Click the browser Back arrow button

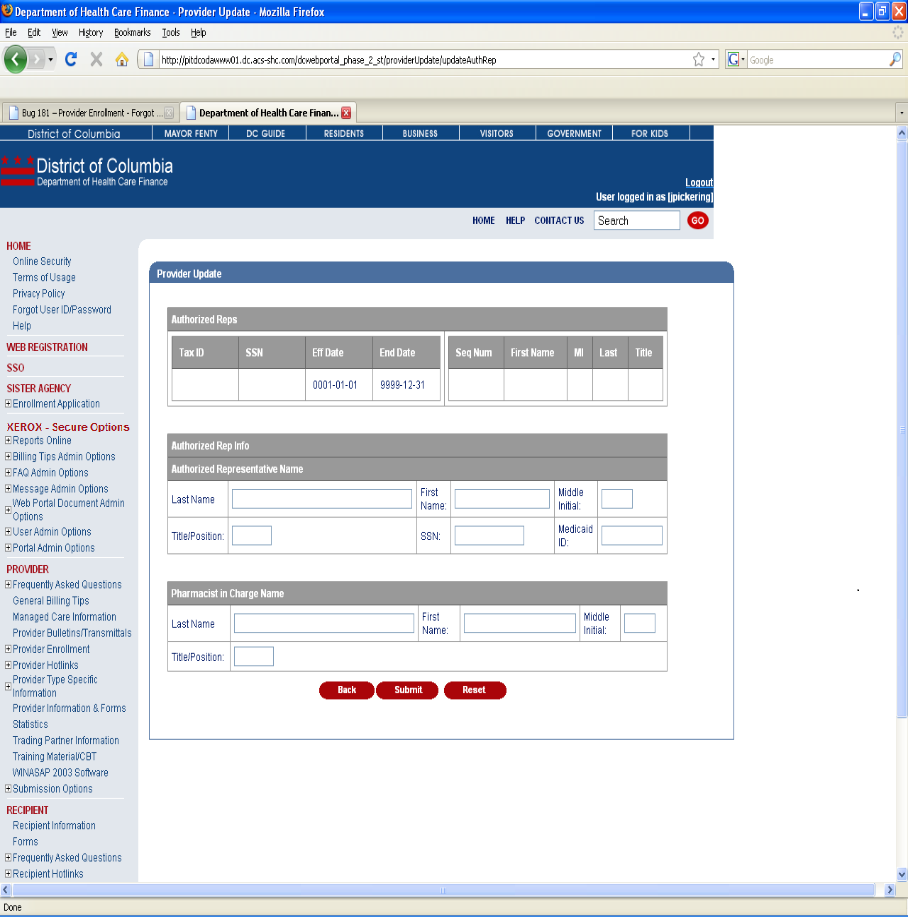[x=17, y=59]
